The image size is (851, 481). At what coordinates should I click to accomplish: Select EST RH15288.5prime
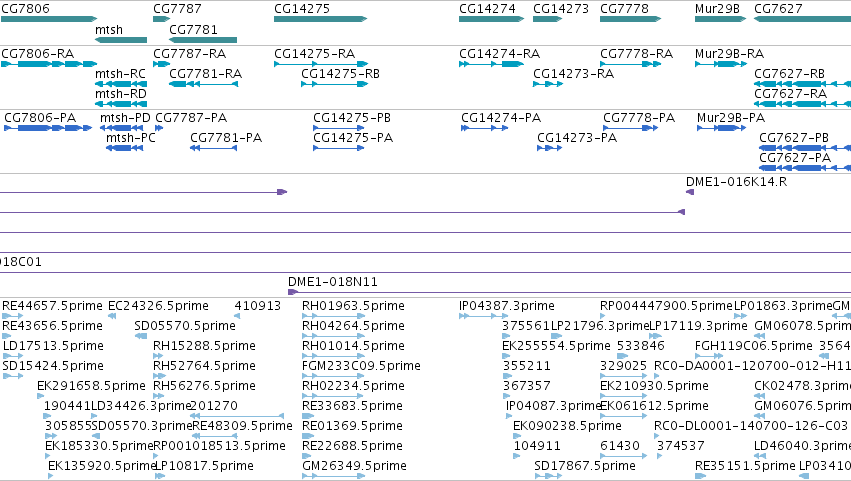204,346
